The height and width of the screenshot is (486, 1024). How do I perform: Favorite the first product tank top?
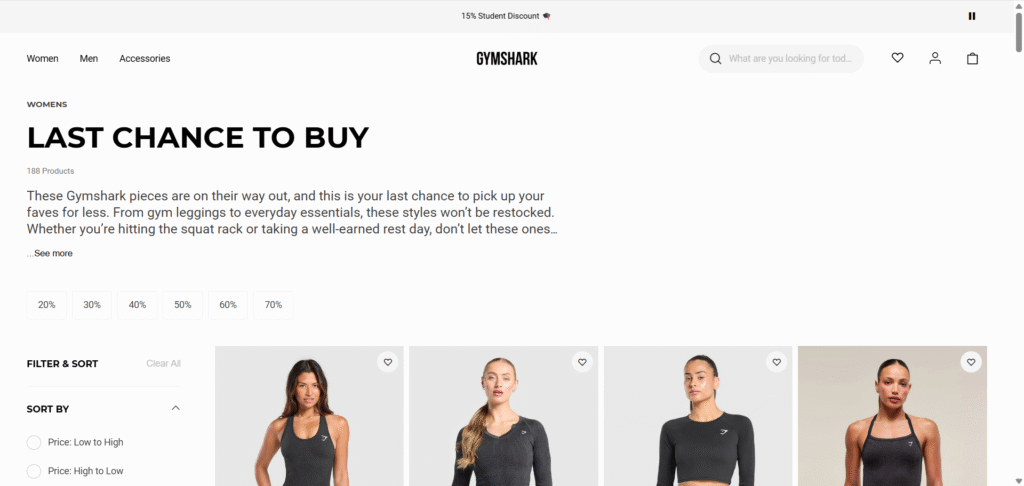pos(387,362)
